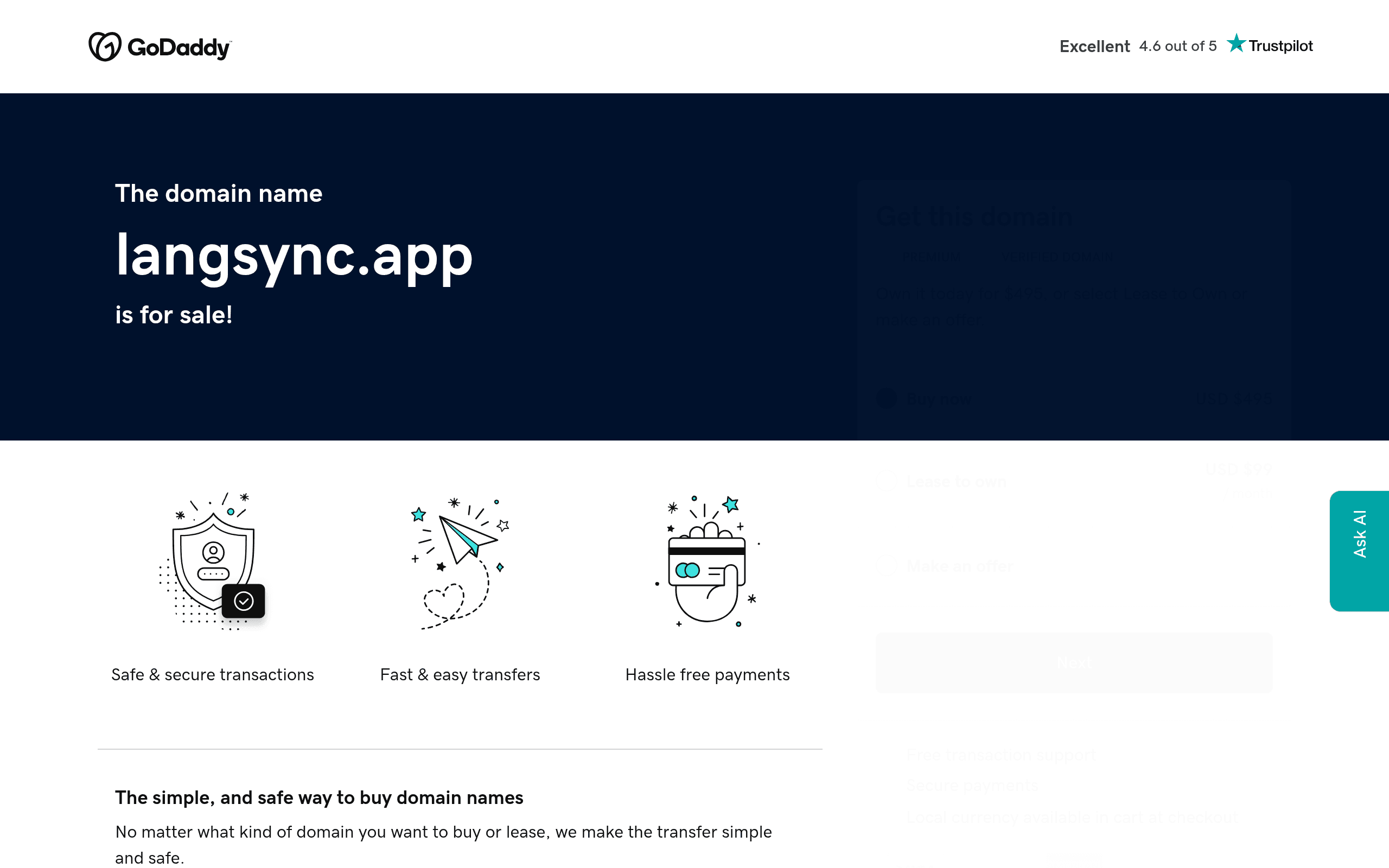Click the '4.6 out of 5' score
The width and height of the screenshot is (1389, 868).
coord(1178,46)
